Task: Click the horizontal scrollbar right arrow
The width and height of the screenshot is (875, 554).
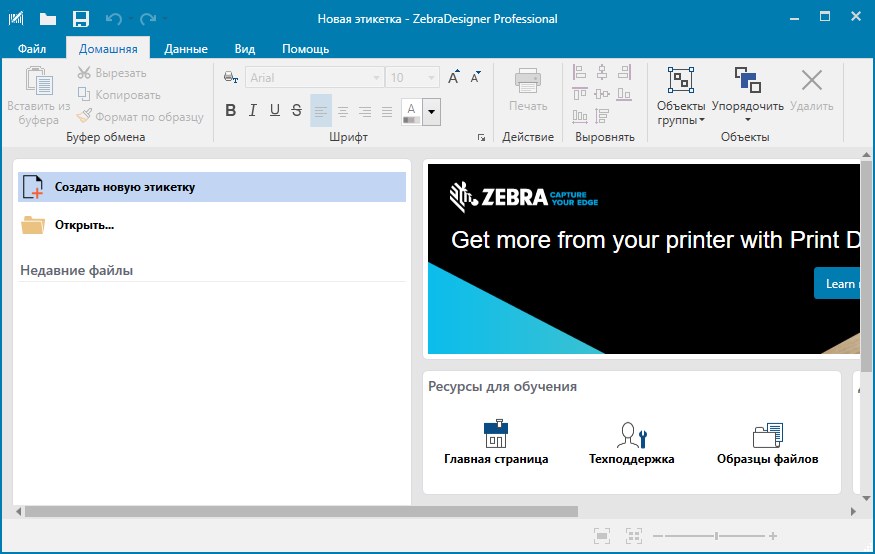Action: pos(853,511)
